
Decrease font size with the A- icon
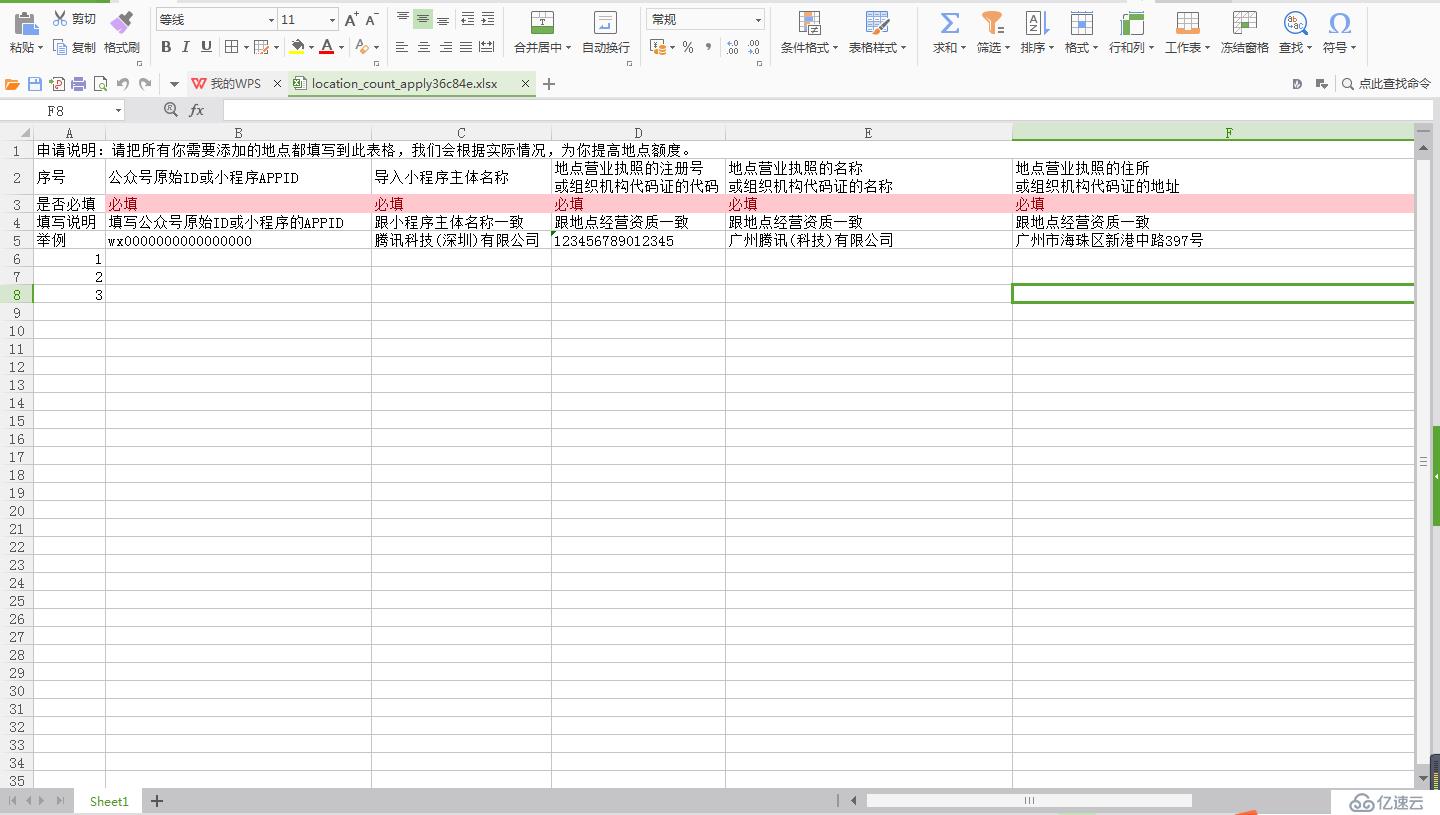[x=371, y=20]
